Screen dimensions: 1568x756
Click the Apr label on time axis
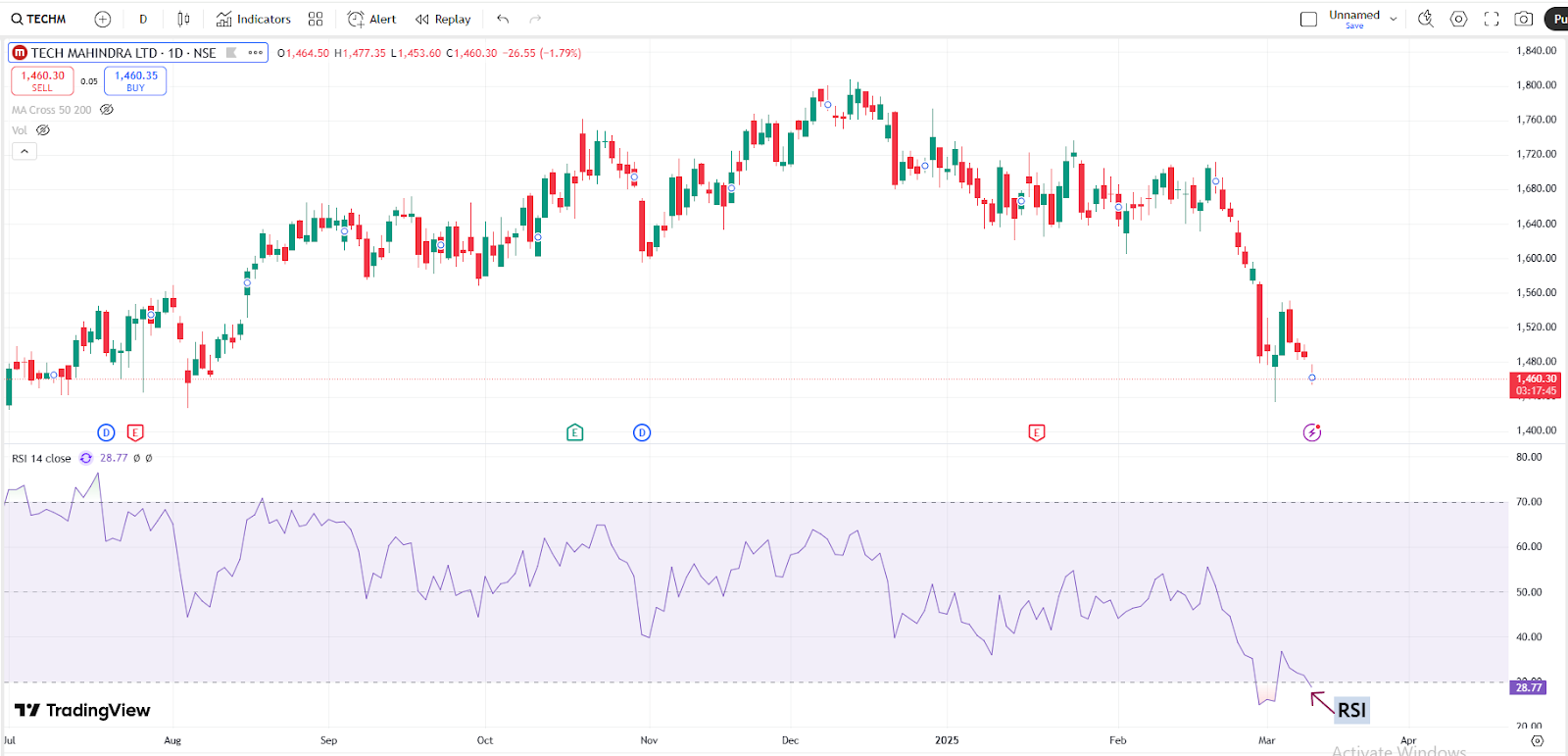click(1409, 740)
